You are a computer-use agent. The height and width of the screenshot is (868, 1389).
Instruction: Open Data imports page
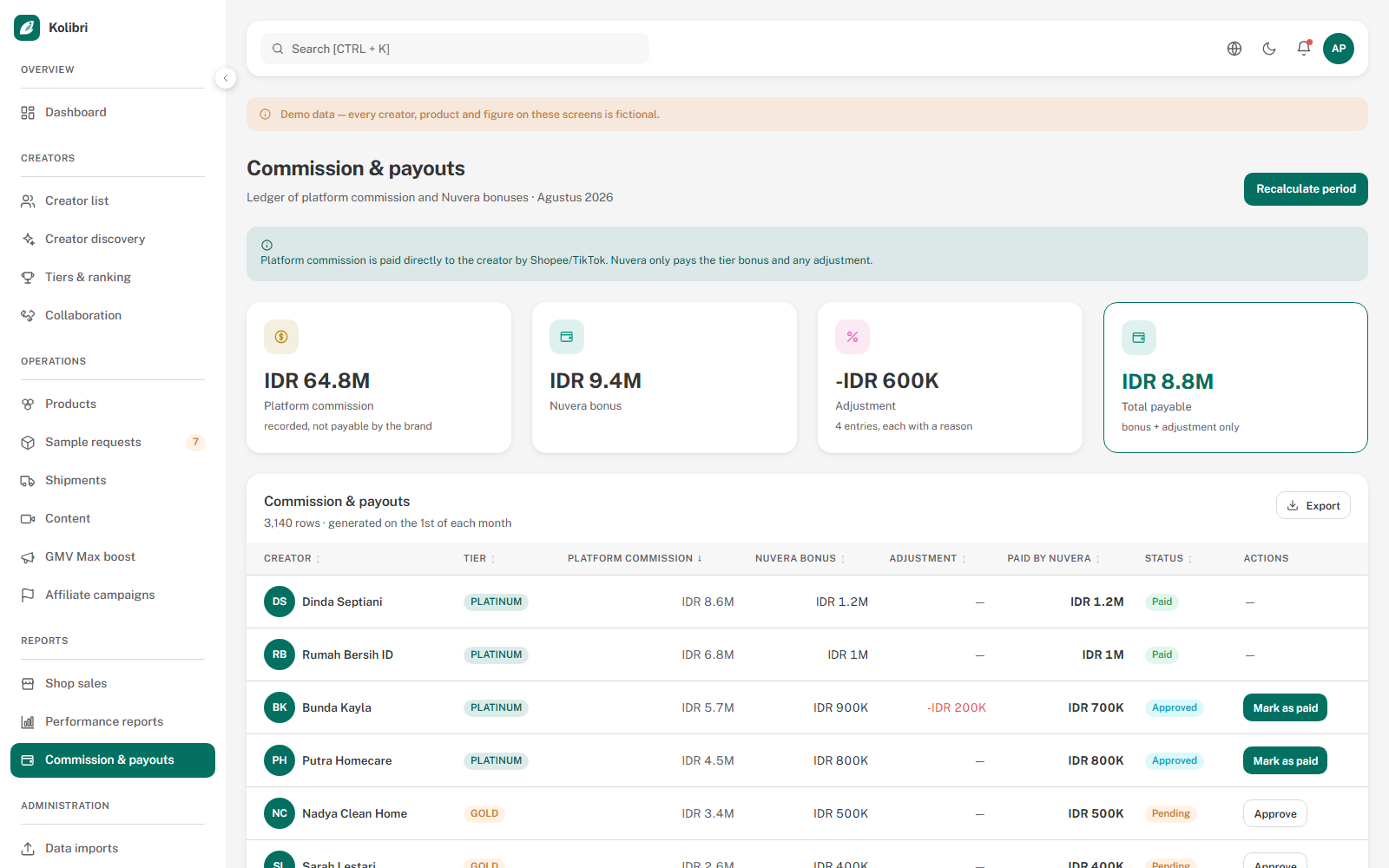click(113, 848)
